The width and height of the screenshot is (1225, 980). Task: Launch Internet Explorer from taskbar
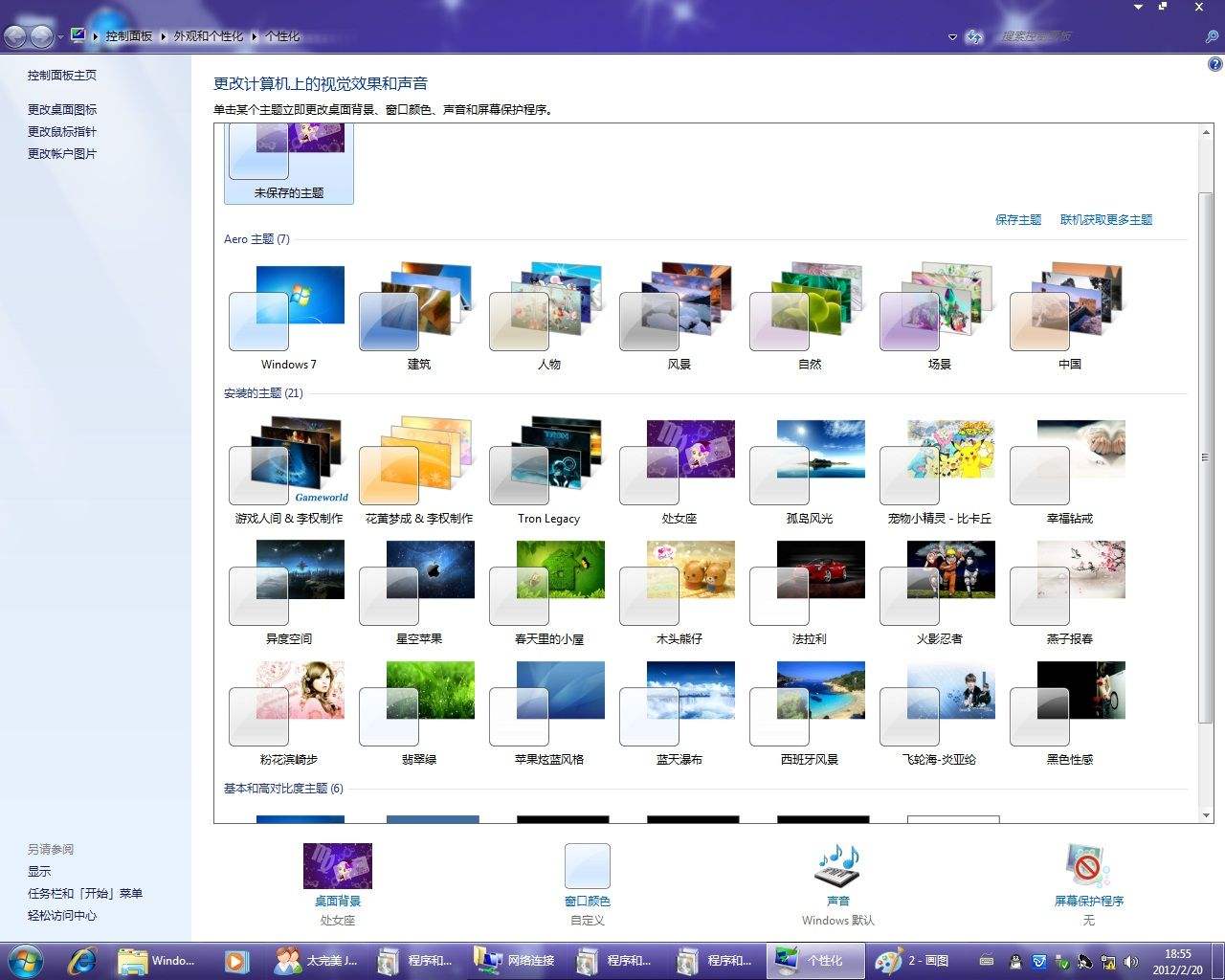pyautogui.click(x=83, y=960)
